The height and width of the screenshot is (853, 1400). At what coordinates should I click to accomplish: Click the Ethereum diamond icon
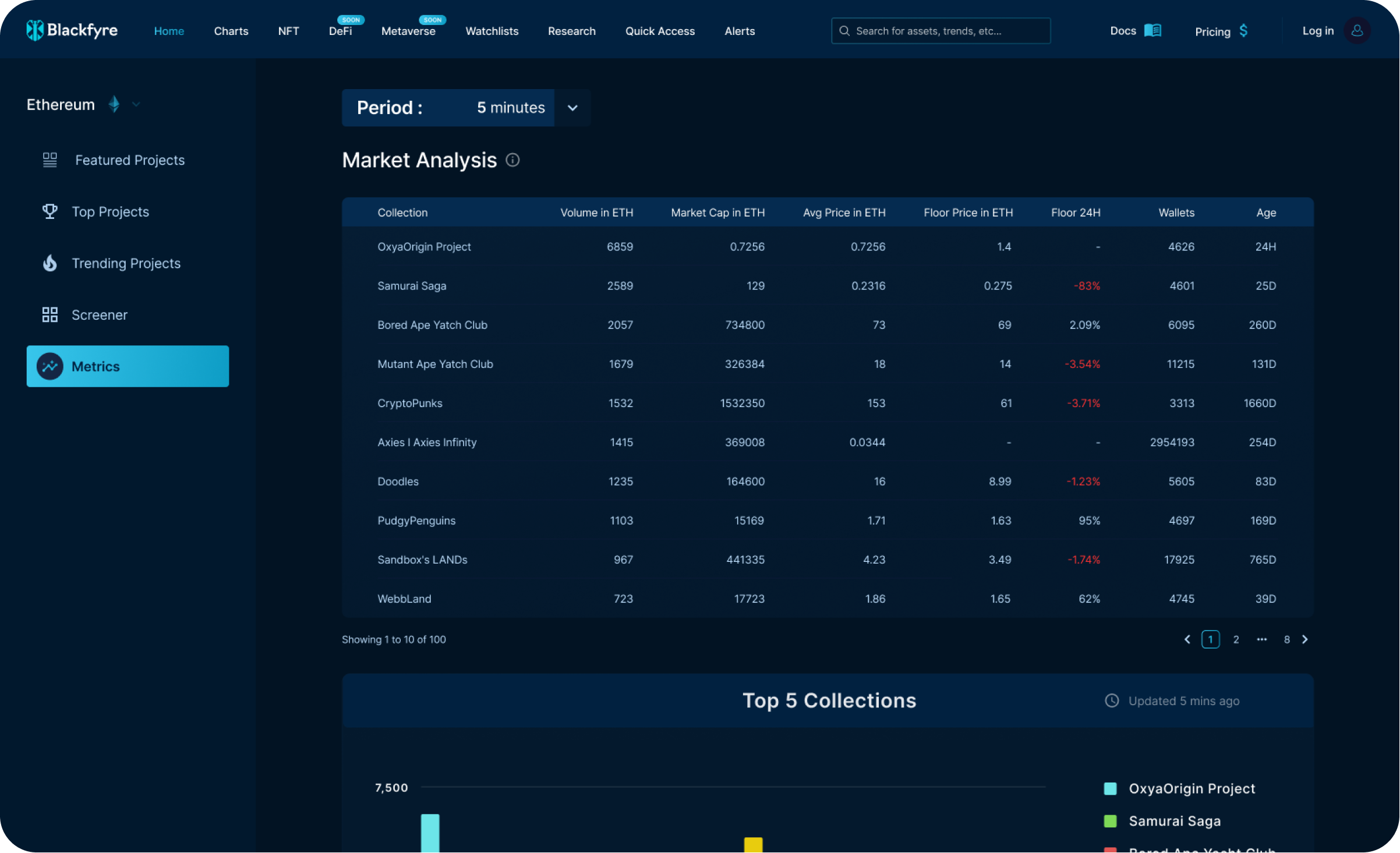tap(114, 104)
